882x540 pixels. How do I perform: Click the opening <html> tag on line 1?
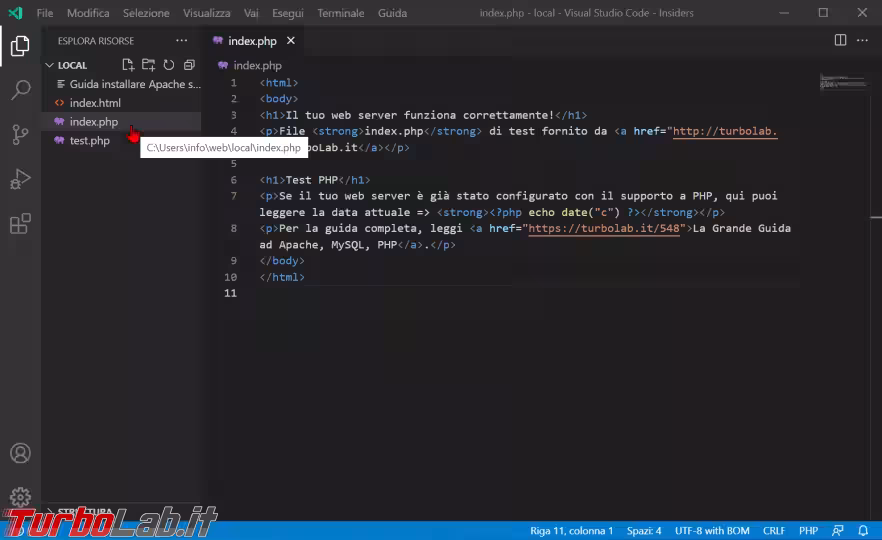pos(278,83)
